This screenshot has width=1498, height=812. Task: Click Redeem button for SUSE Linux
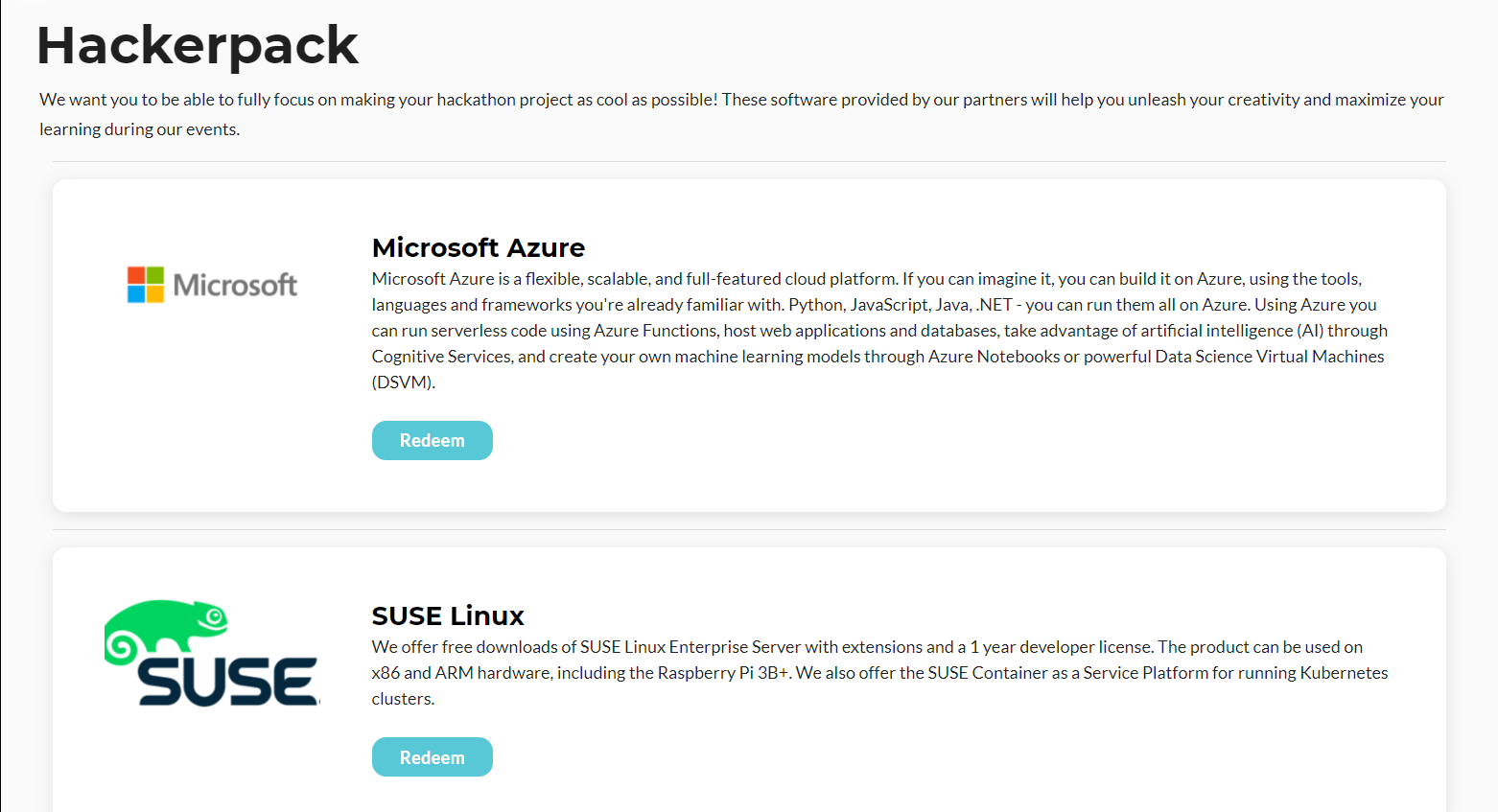[432, 757]
